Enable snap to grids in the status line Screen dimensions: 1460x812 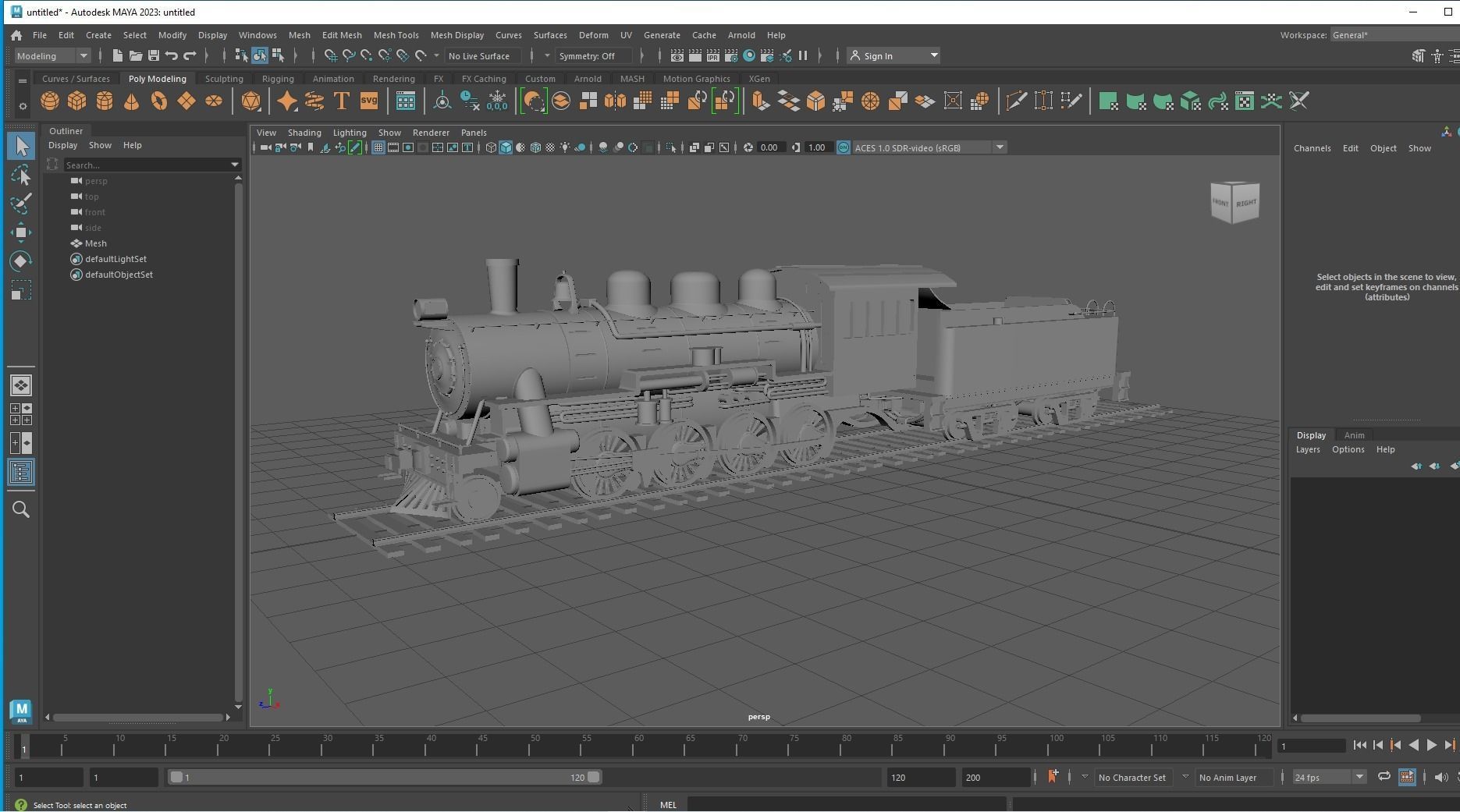click(331, 55)
